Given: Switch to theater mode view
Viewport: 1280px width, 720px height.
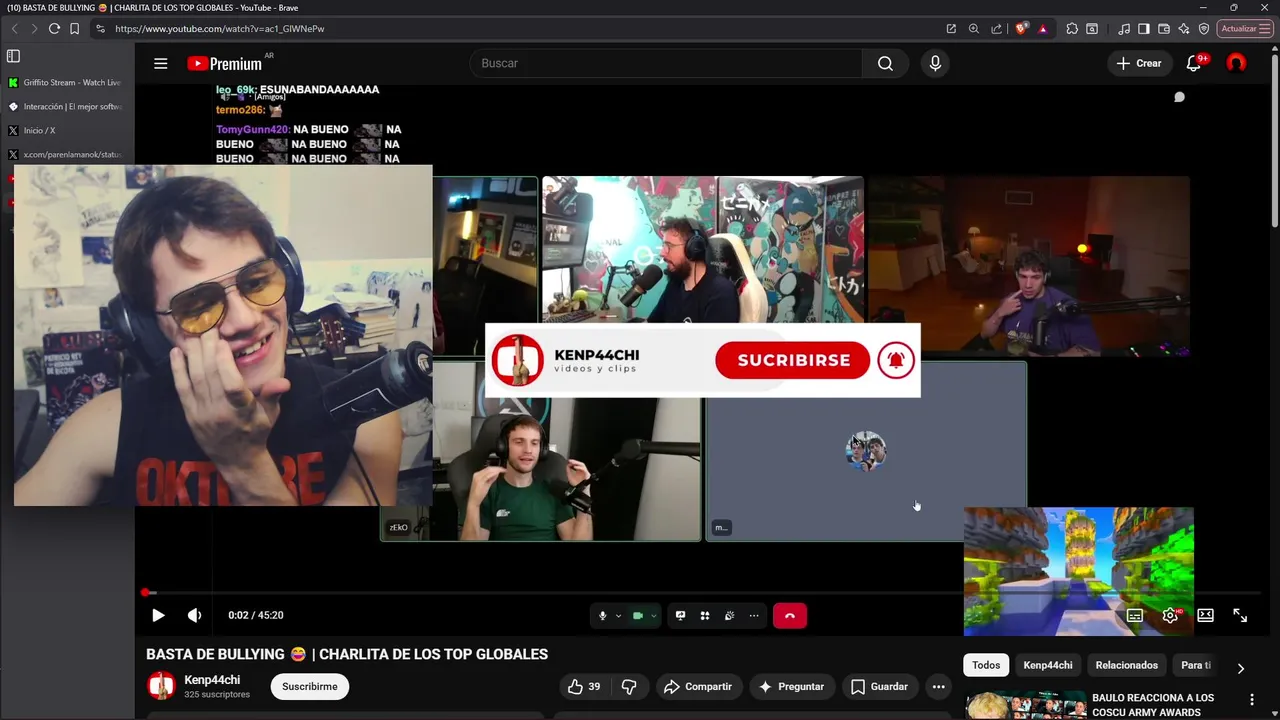Looking at the screenshot, I should click(1205, 615).
